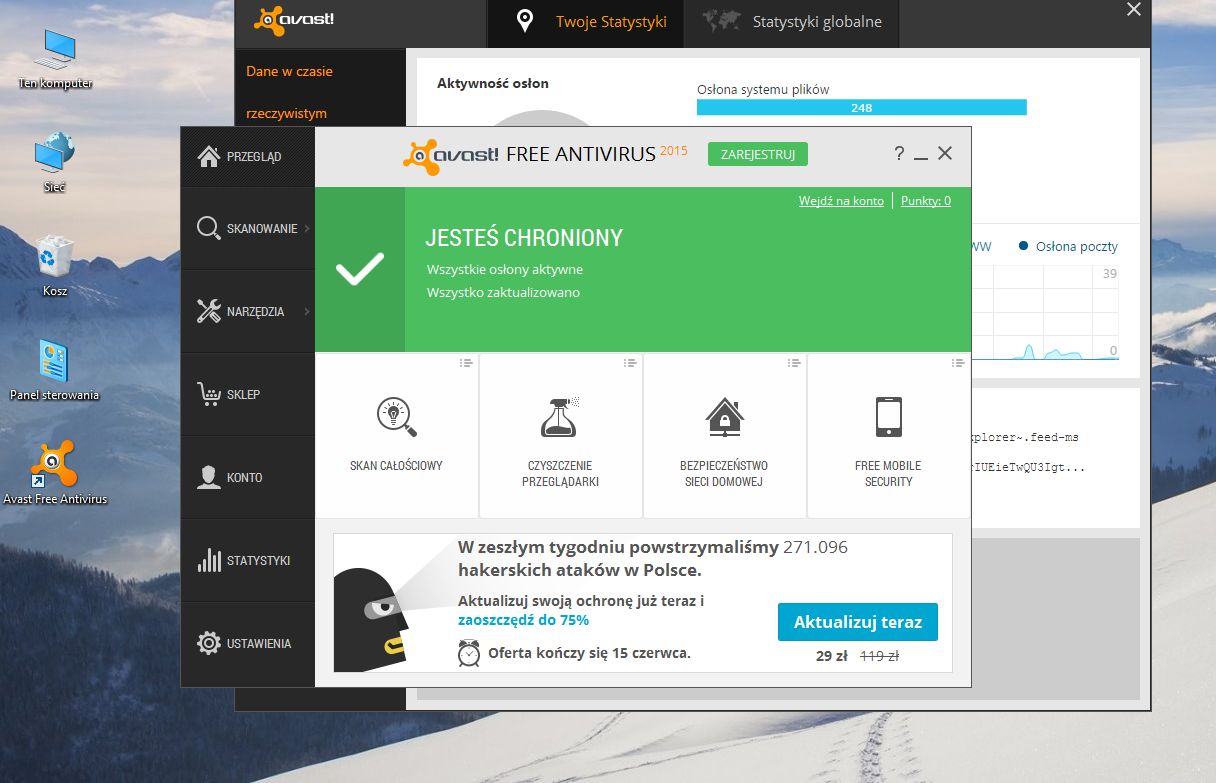Click 'Oferta kończy się 15 czerwca.' text
This screenshot has width=1216, height=783.
point(589,654)
